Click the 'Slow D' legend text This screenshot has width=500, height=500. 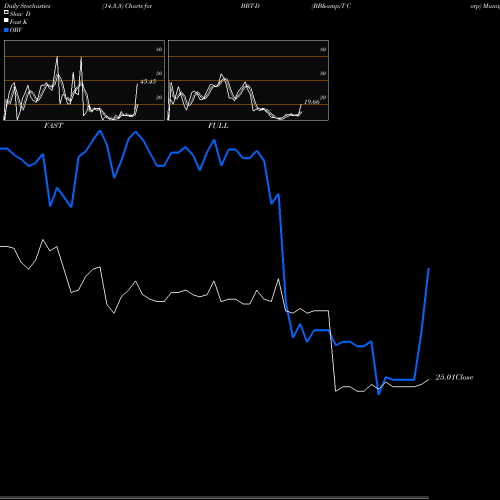[x=20, y=14]
